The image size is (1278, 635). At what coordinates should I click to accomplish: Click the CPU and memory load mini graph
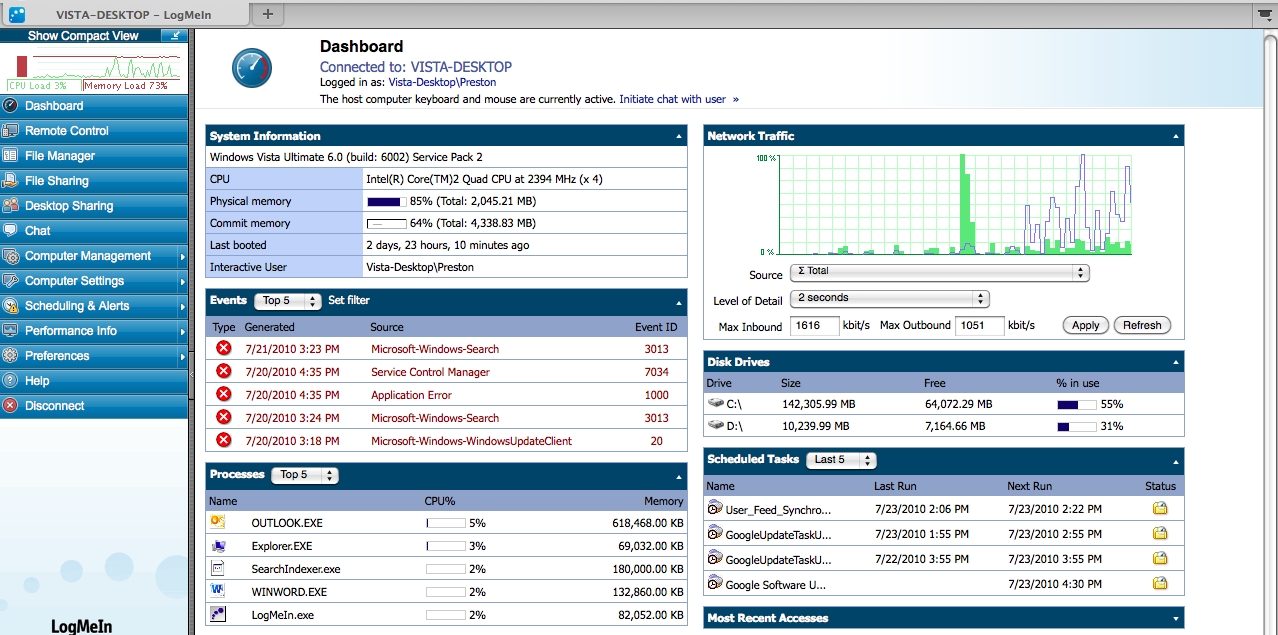tap(94, 68)
